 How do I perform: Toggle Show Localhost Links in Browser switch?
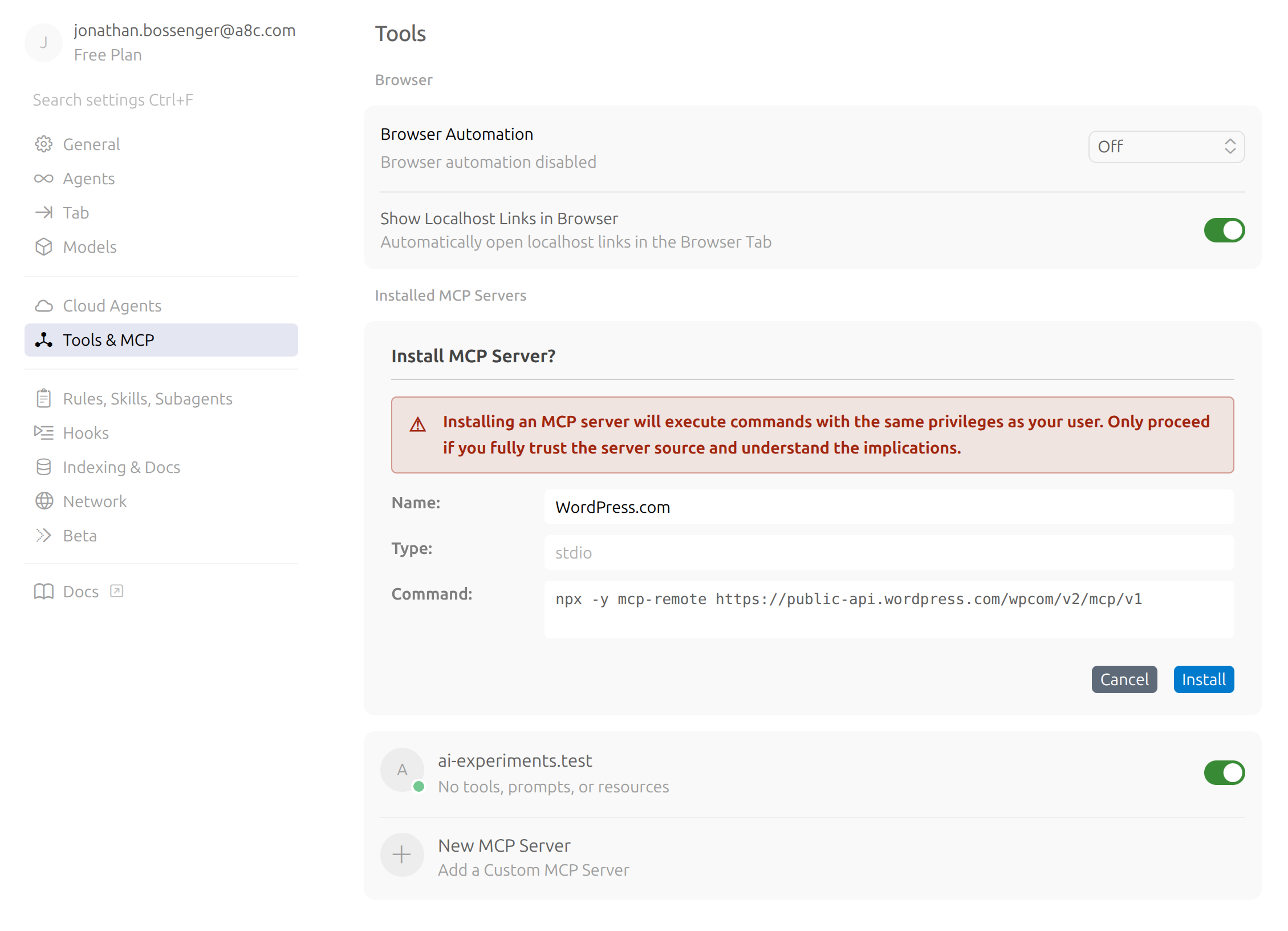pyautogui.click(x=1224, y=230)
